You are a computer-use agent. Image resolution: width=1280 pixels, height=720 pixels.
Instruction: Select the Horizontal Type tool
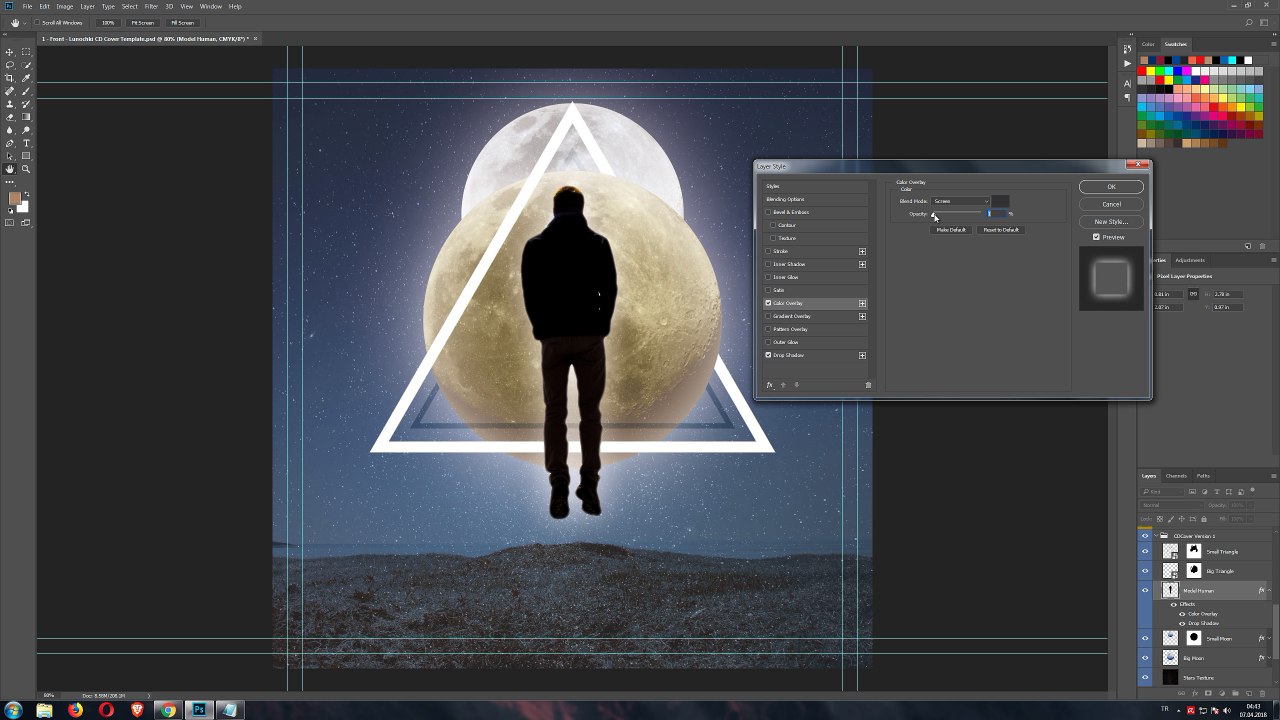tap(26, 143)
